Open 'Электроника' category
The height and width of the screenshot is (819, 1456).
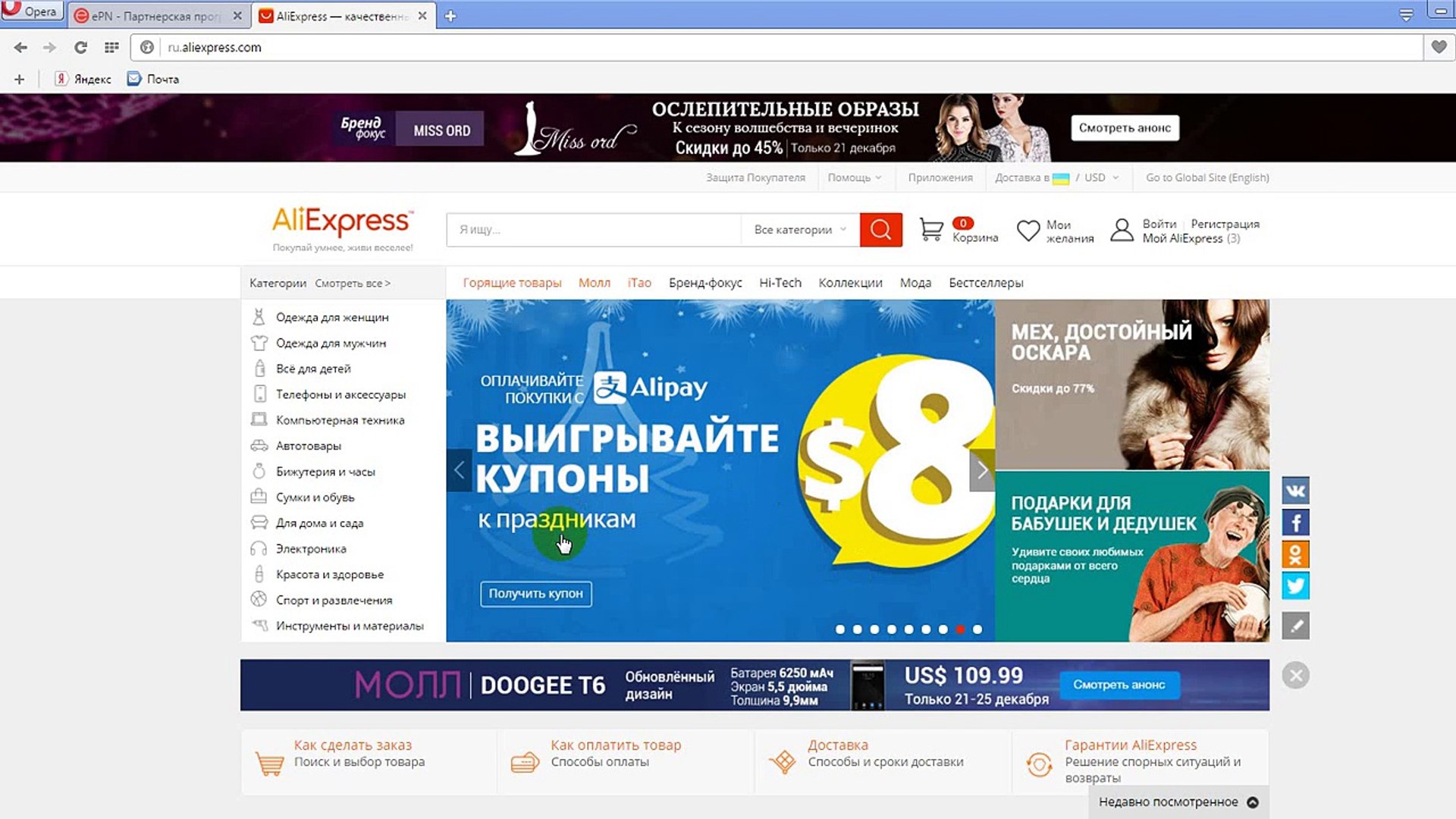(311, 548)
